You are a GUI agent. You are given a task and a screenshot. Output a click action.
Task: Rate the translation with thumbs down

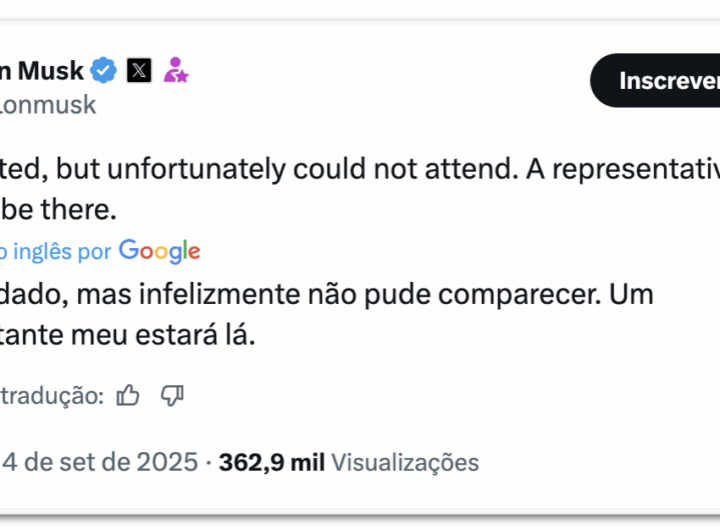click(172, 396)
